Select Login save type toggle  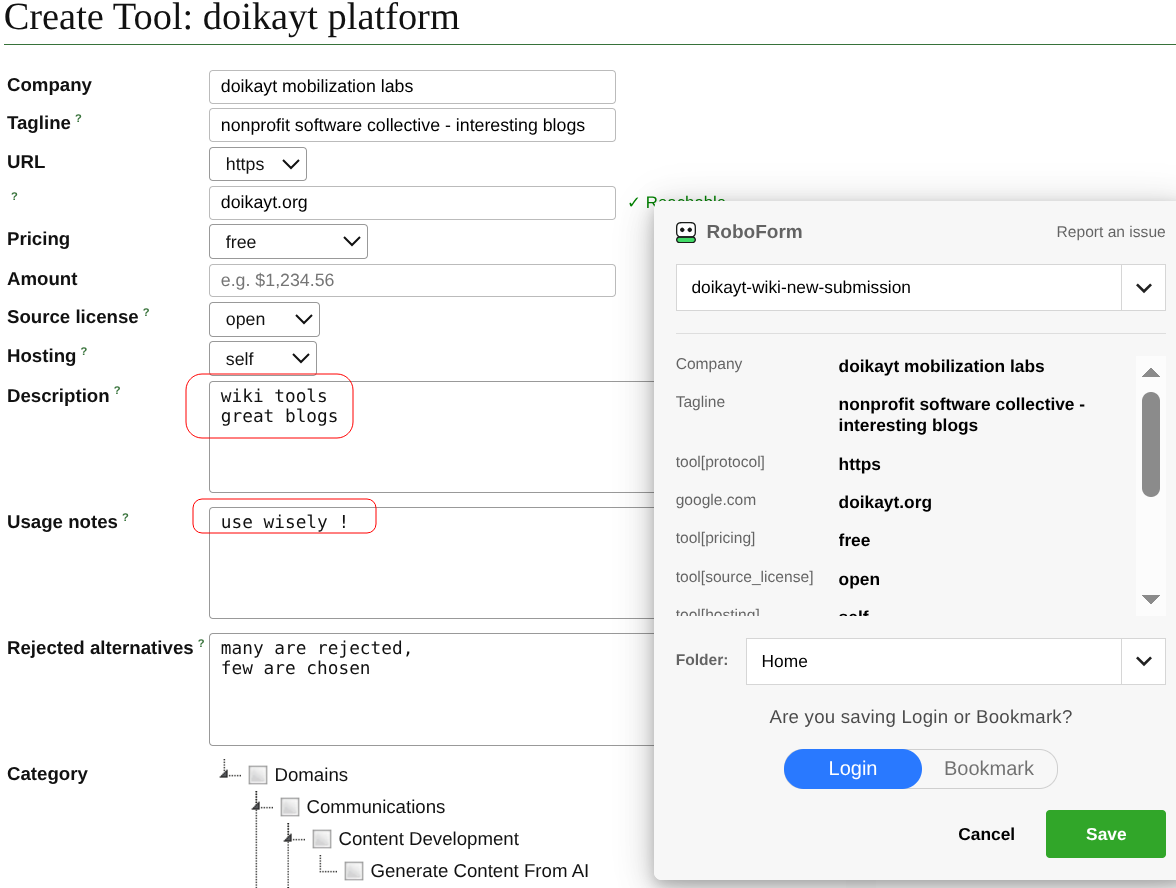click(x=853, y=769)
